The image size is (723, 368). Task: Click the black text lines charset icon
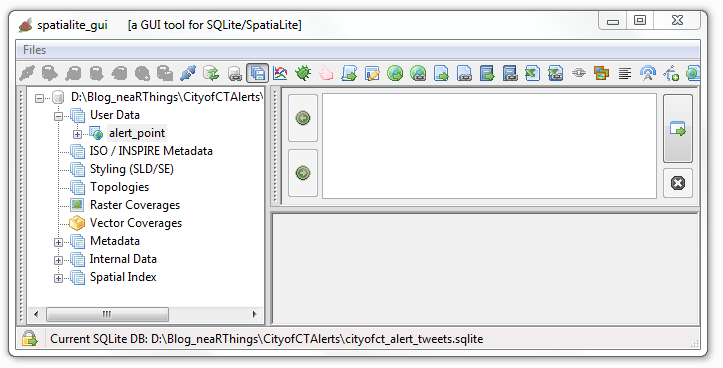point(625,73)
